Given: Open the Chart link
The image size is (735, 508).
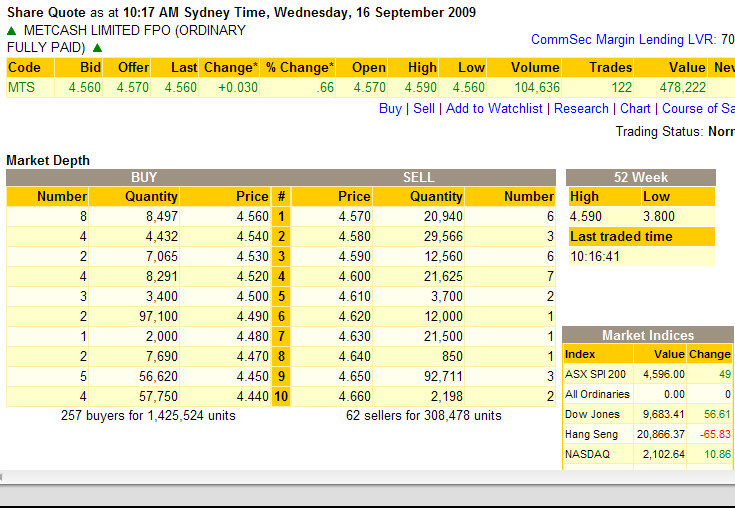Looking at the screenshot, I should click(635, 109).
